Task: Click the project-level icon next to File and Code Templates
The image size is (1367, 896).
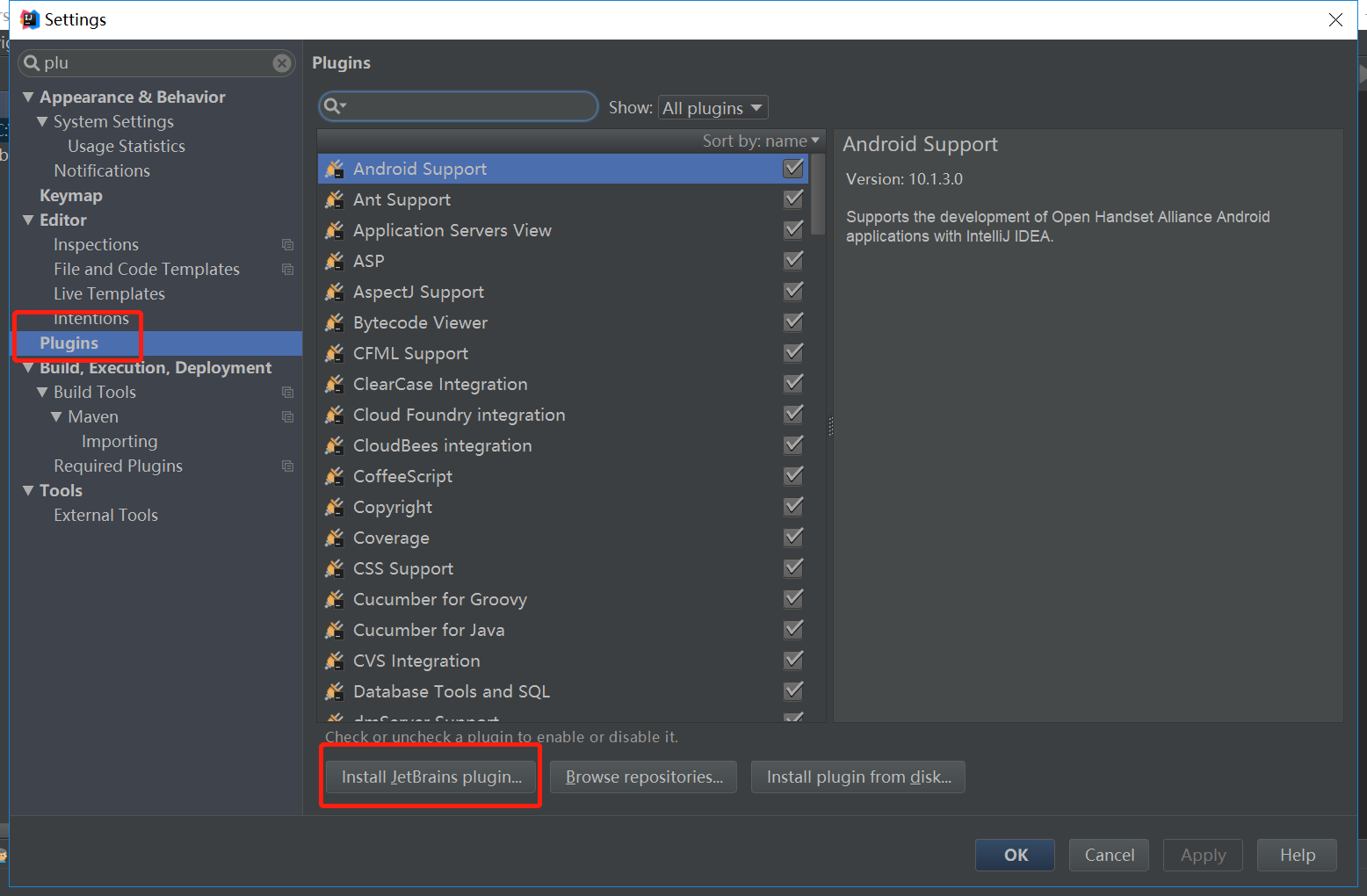Action: (287, 269)
